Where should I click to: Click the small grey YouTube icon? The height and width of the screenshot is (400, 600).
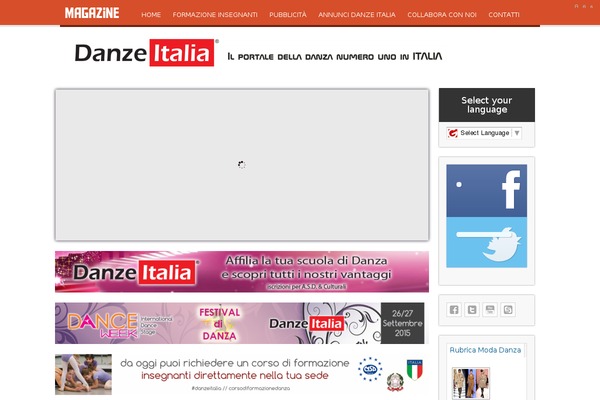(x=490, y=309)
